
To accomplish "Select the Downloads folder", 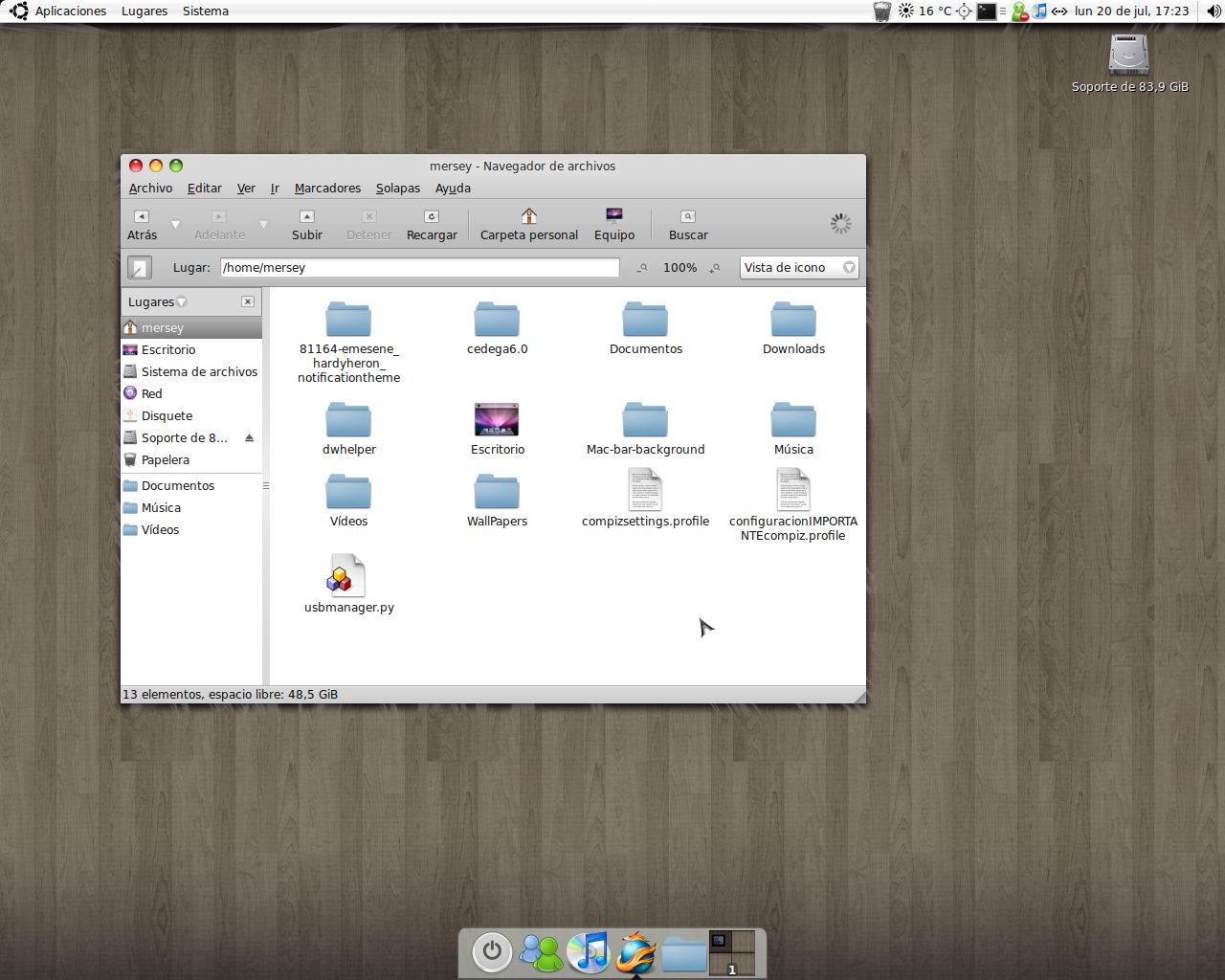I will coord(793,327).
